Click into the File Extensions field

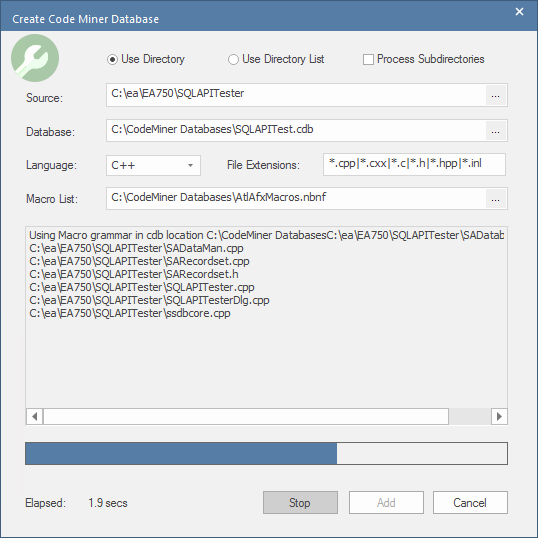coord(414,164)
